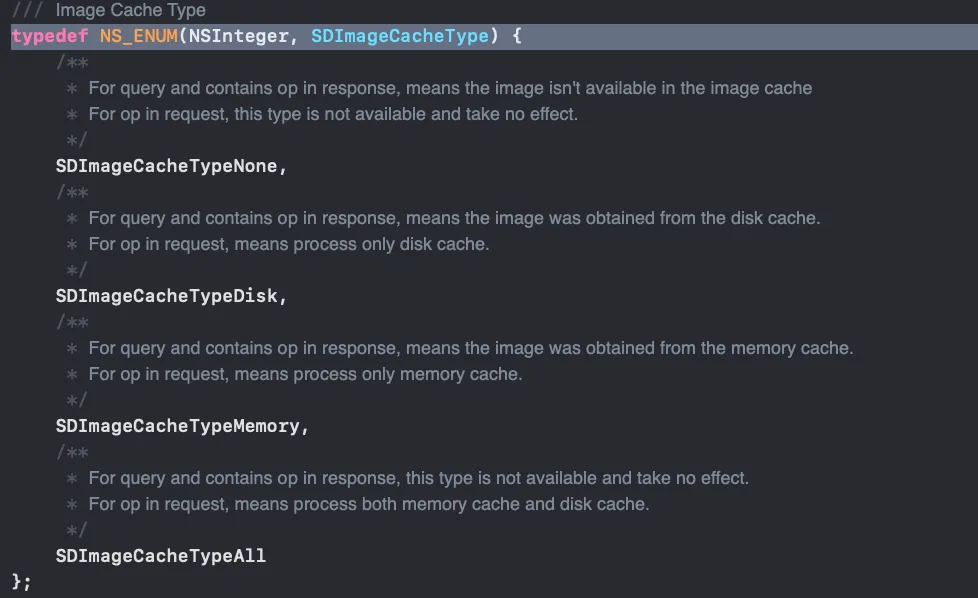Click comment 'process both memory cache and disk cache'
Viewport: 978px width, 598px height.
[369, 504]
